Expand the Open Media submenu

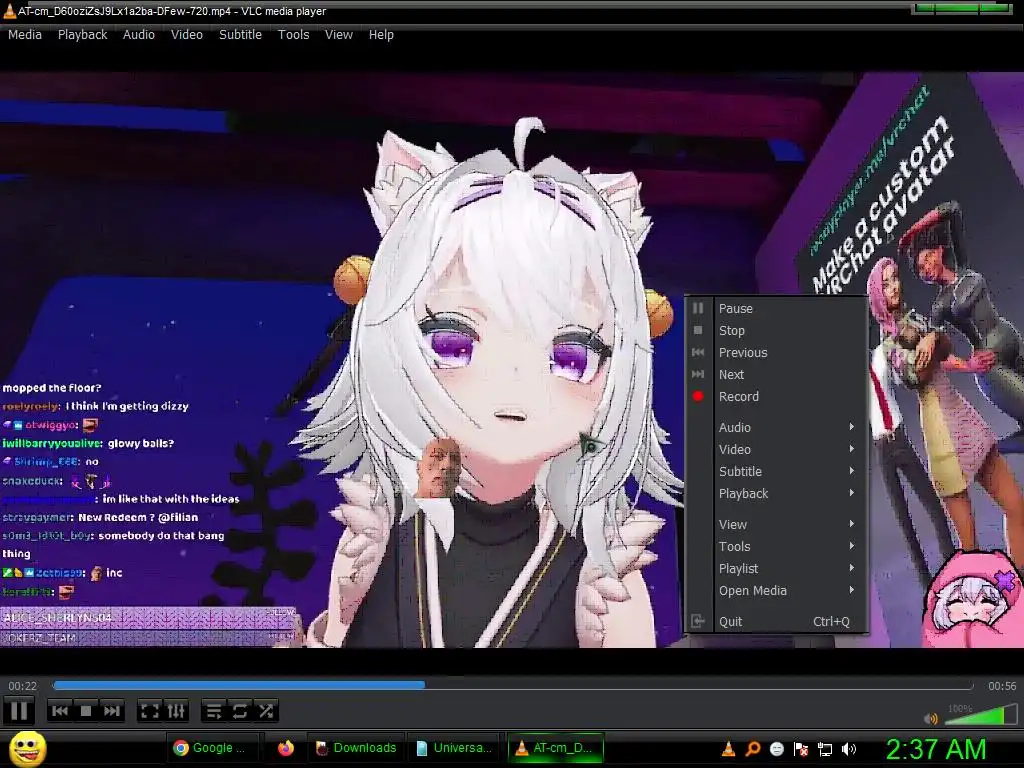click(776, 590)
